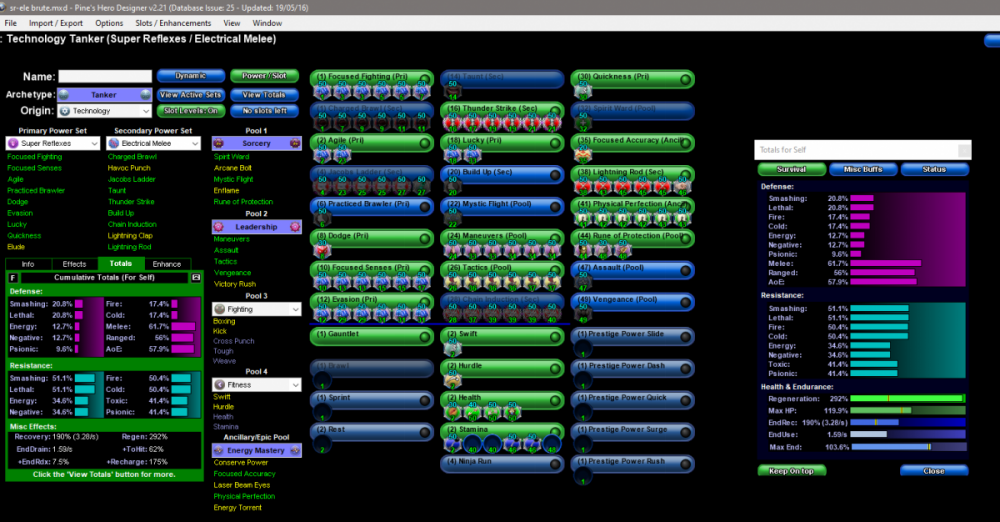Image resolution: width=1000 pixels, height=522 pixels.
Task: Toggle the Slot Levels On button
Action: (x=189, y=111)
